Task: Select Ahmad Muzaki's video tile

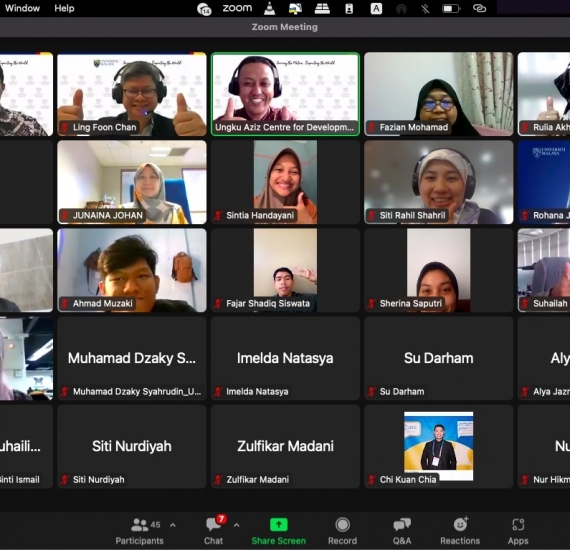Action: tap(132, 270)
